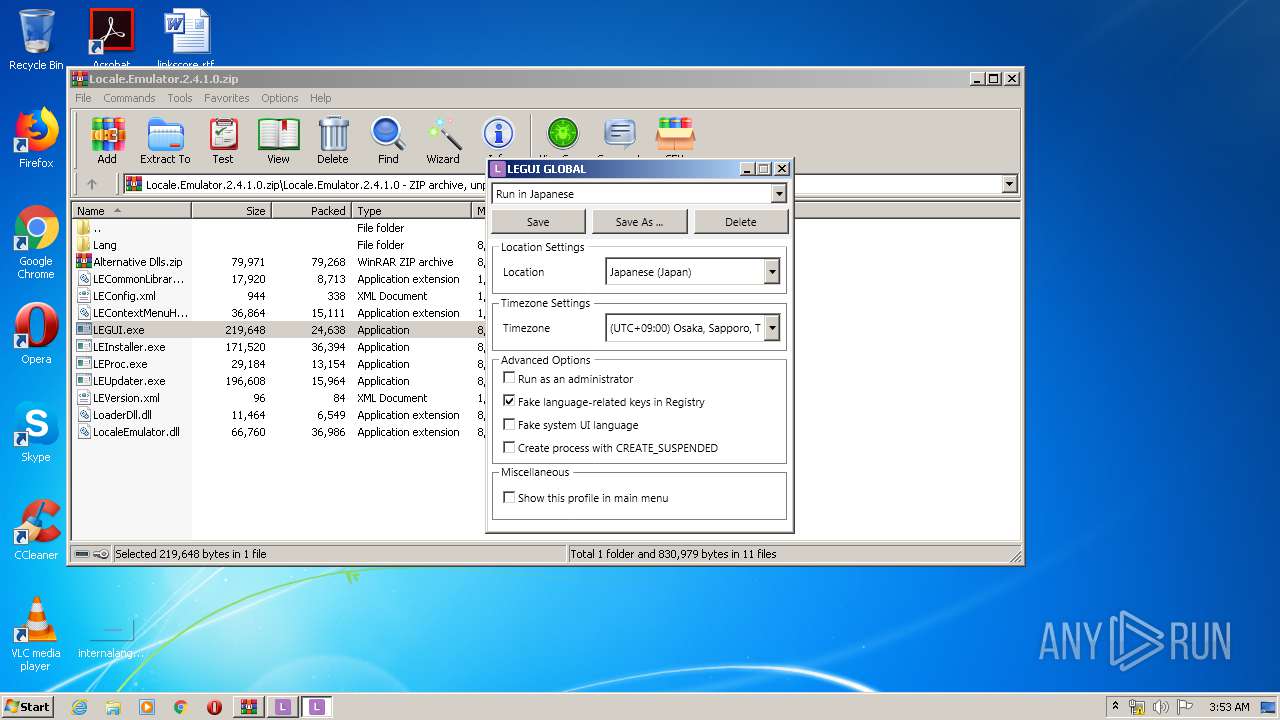This screenshot has height=720, width=1280.
Task: Go up one folder with the arrow icon
Action: [x=92, y=184]
